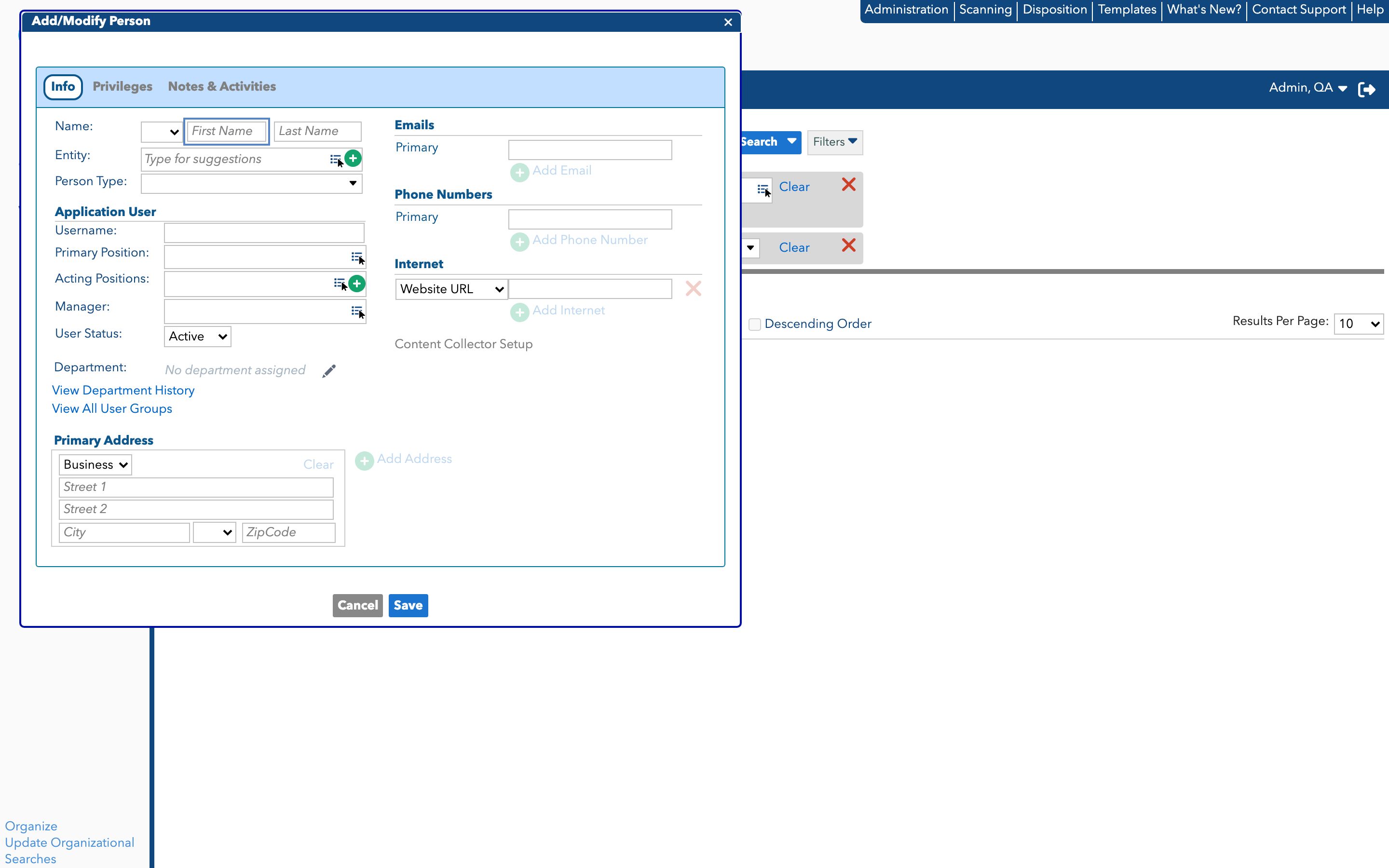Click green add entity plus icon

353,159
